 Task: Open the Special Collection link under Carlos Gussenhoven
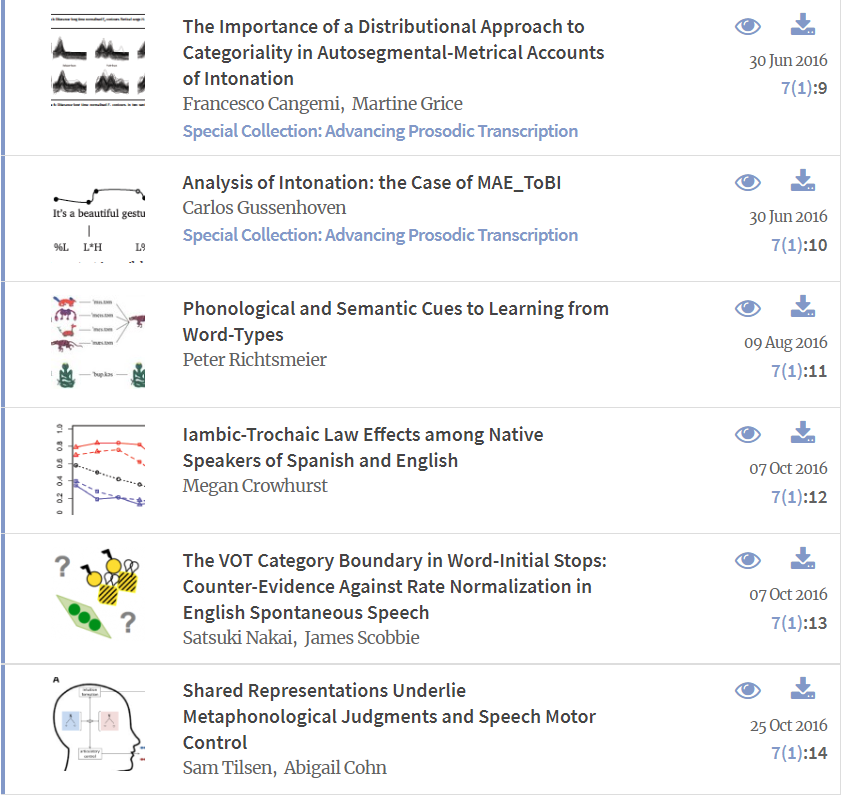click(x=380, y=235)
